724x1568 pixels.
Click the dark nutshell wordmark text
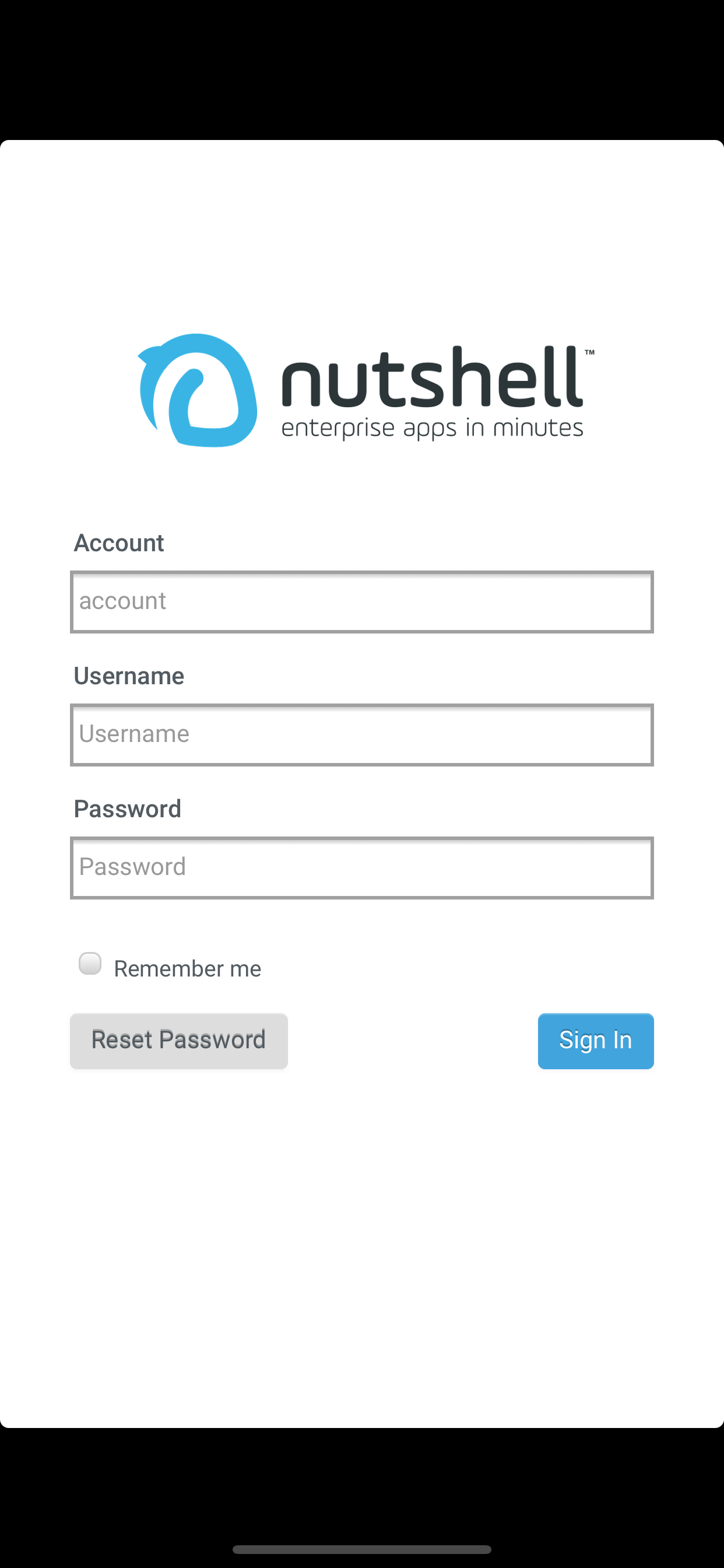(432, 377)
